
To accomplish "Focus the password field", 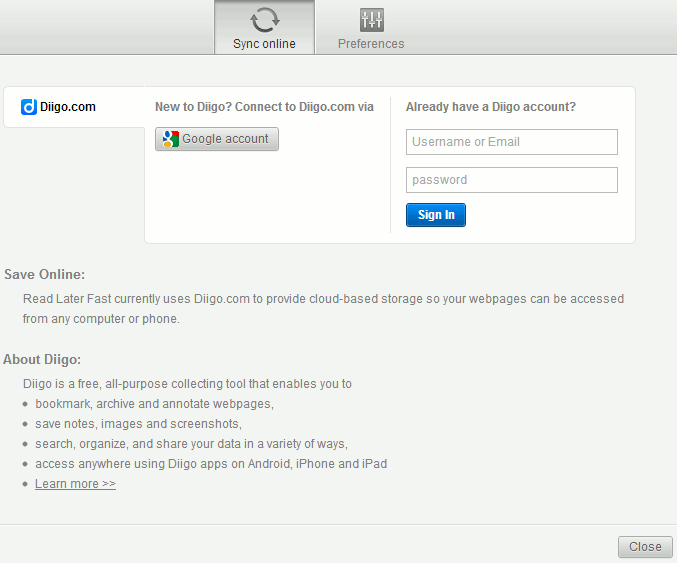I will coord(512,180).
